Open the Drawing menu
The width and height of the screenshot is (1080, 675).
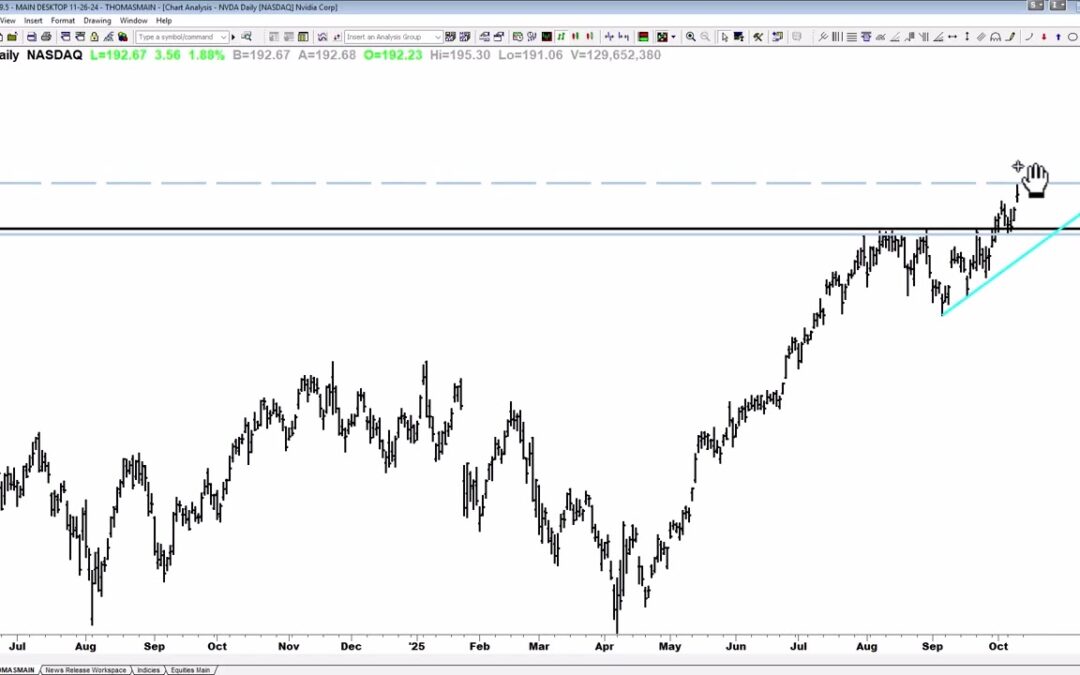point(97,20)
